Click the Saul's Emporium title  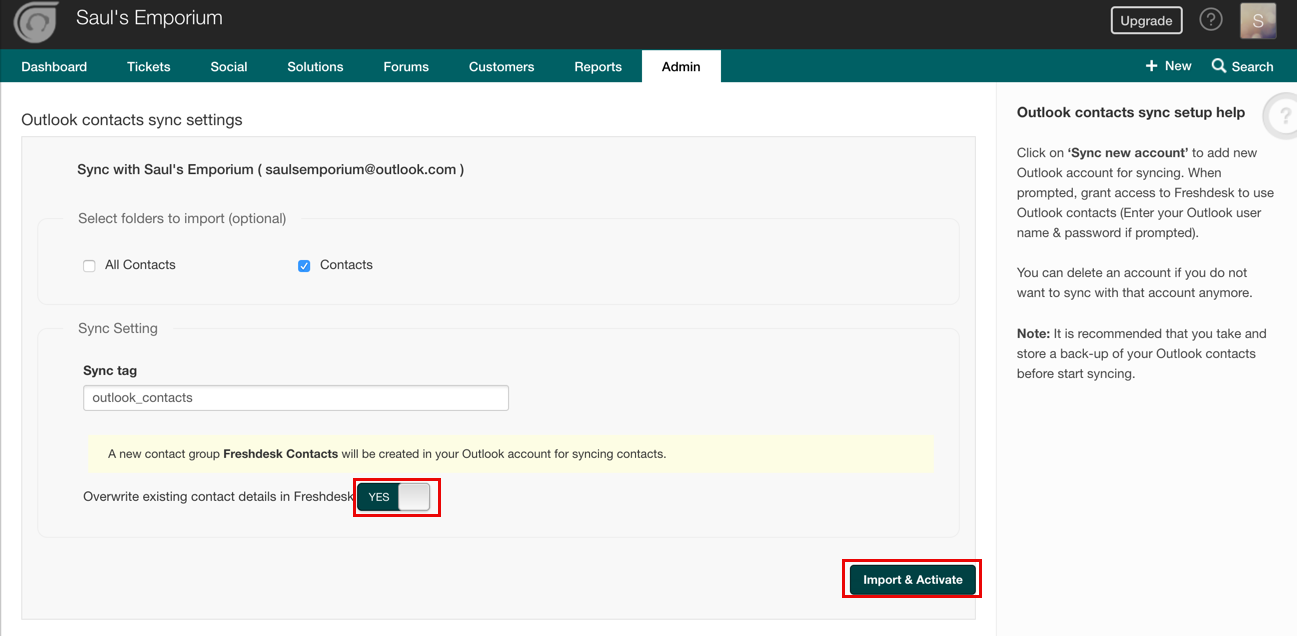pyautogui.click(x=149, y=18)
